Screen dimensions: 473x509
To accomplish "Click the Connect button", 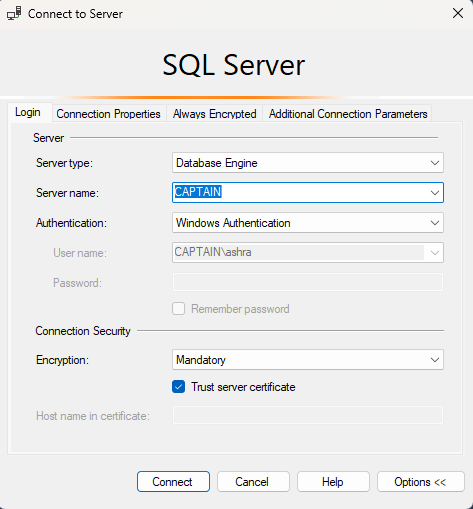I will tap(173, 482).
